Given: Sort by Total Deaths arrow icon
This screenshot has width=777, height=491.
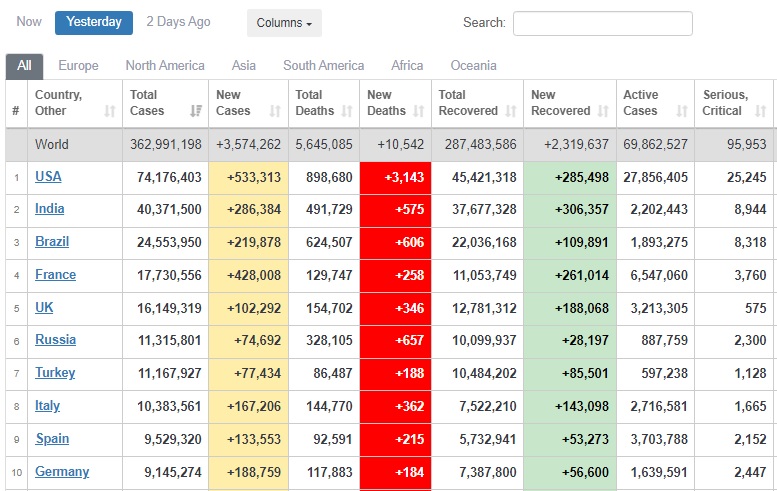Looking at the screenshot, I should 347,111.
